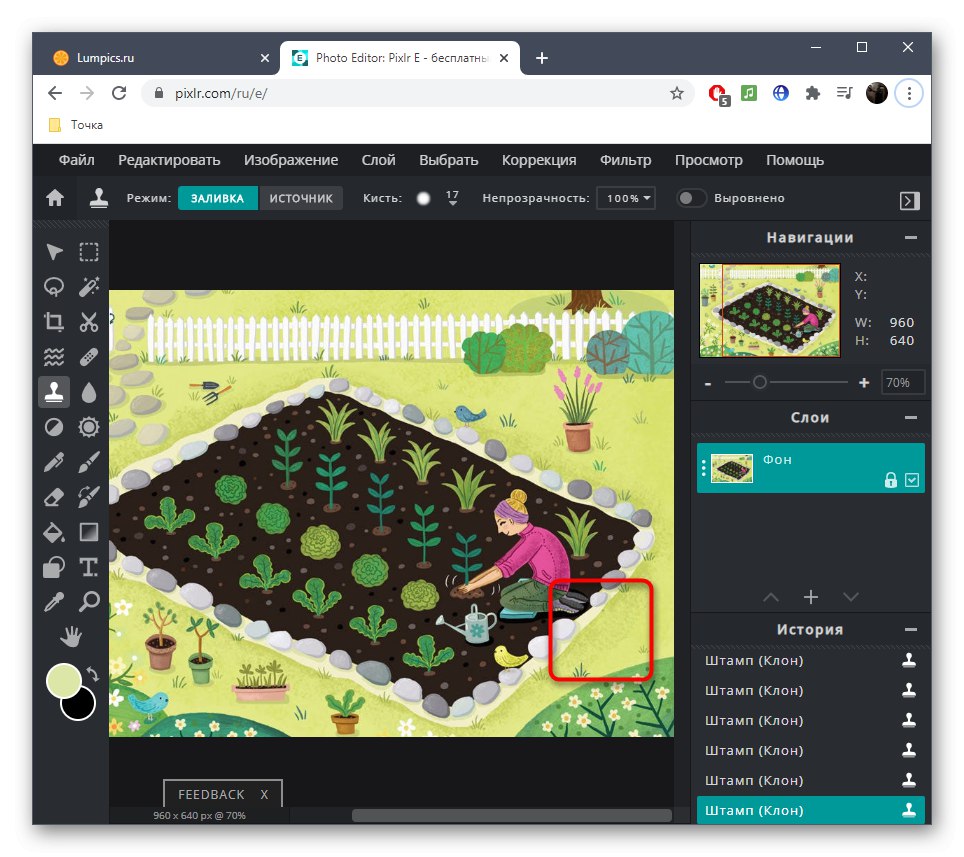Open the brush size 17 dropdown
This screenshot has height=857, width=964.
(x=452, y=198)
